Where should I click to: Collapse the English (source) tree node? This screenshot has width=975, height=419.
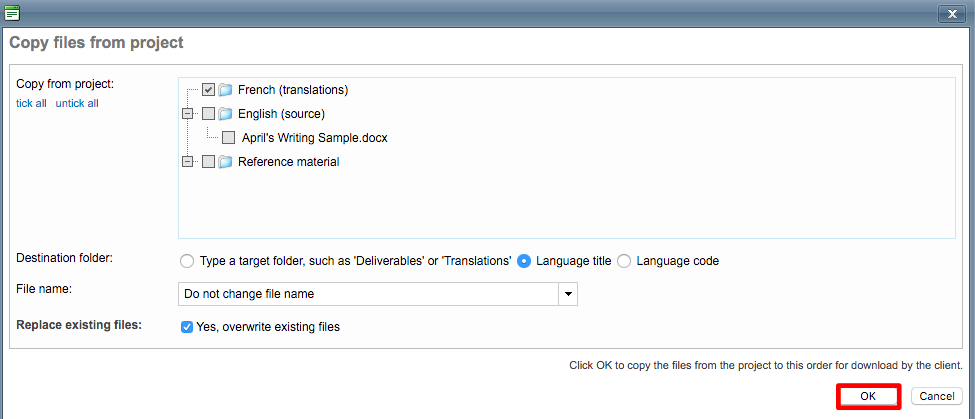(x=187, y=114)
